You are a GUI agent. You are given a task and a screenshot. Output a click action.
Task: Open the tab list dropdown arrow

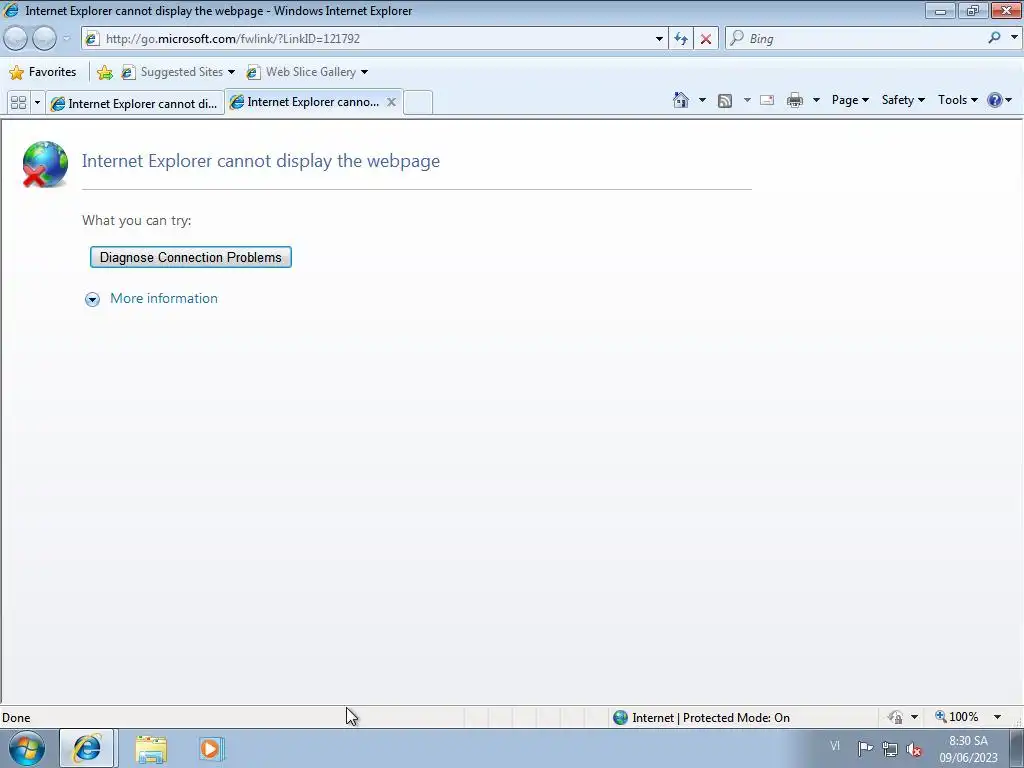coord(37,103)
